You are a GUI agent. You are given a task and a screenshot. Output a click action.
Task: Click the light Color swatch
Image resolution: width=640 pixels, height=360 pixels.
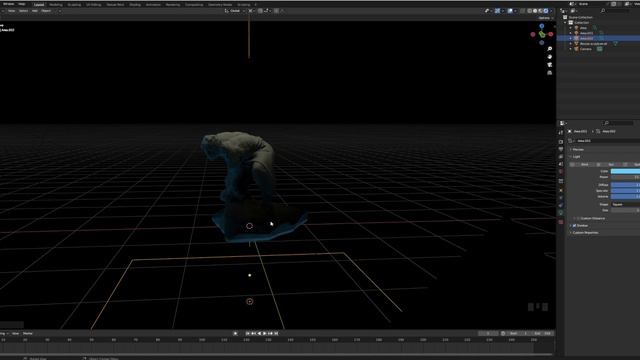[x=625, y=171]
